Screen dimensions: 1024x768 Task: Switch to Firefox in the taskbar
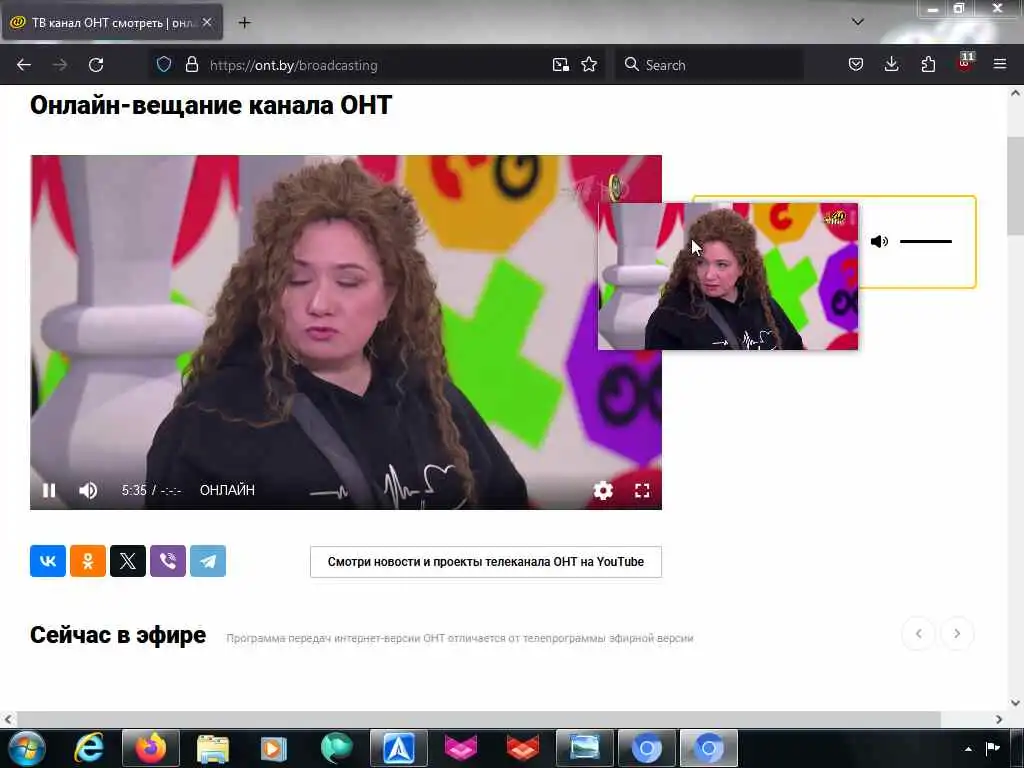tap(151, 748)
